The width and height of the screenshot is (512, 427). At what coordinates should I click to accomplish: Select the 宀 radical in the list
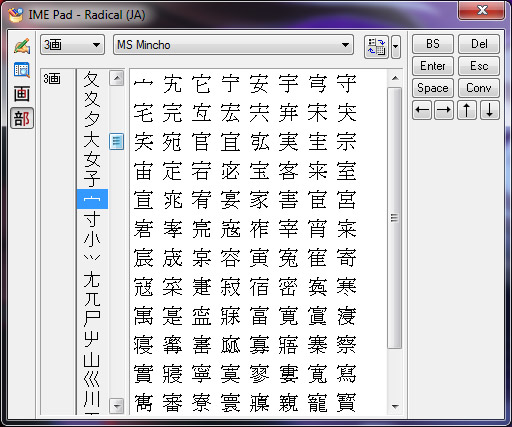[x=92, y=199]
